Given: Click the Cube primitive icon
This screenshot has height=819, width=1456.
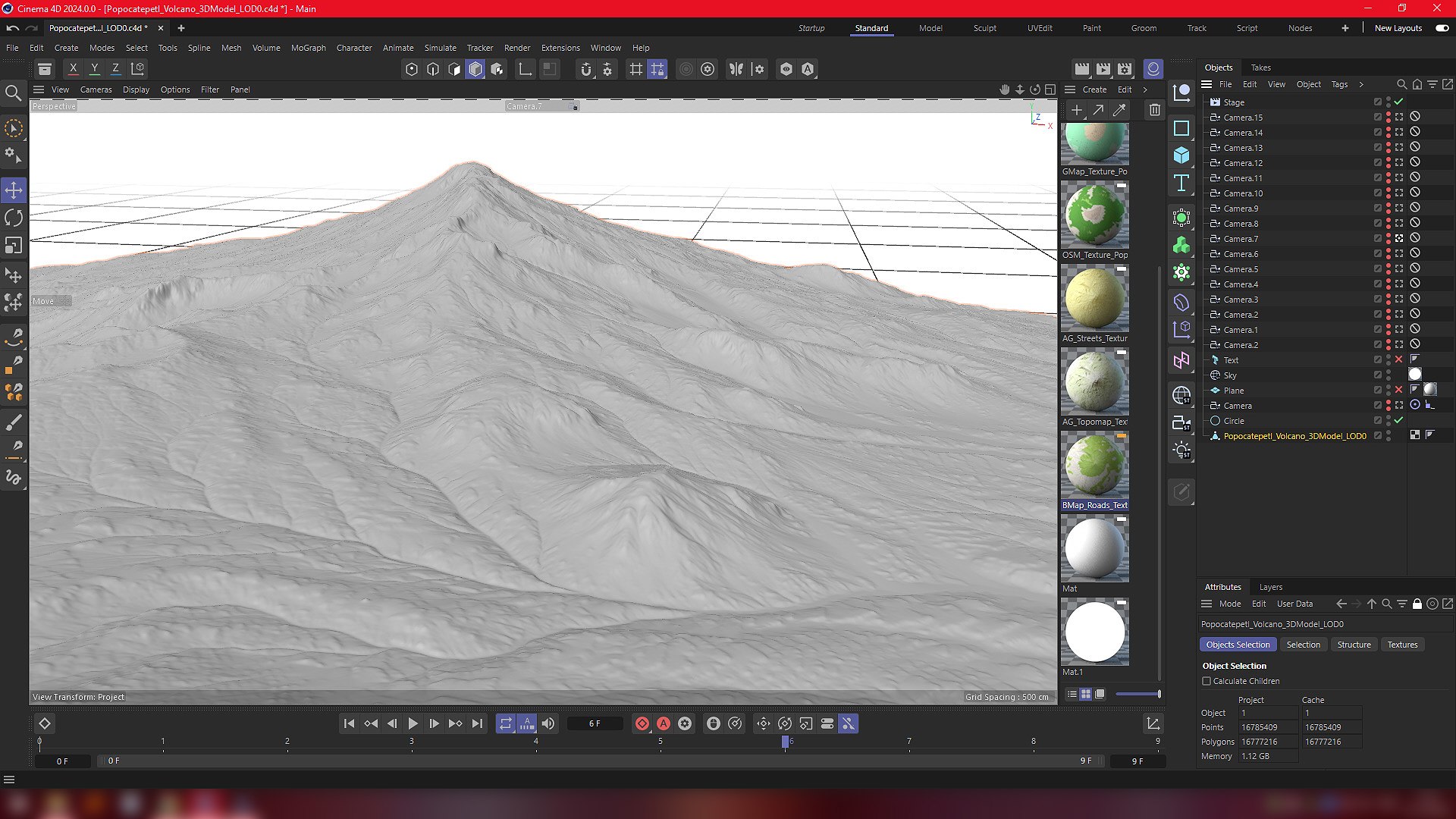Looking at the screenshot, I should (1181, 156).
